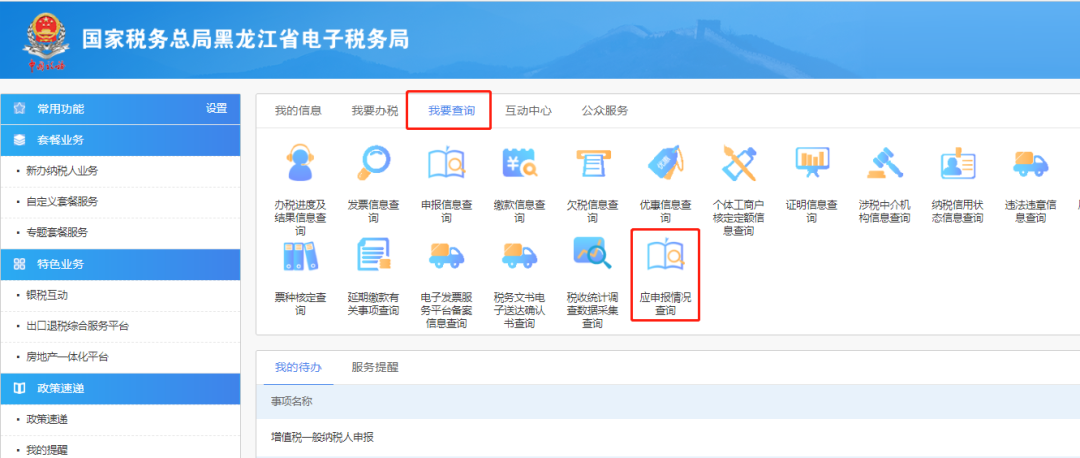Open 应申报情况查询 icon

click(x=665, y=256)
